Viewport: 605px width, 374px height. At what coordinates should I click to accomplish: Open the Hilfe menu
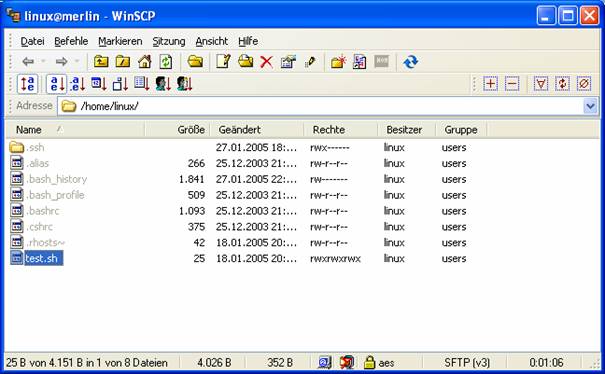point(248,41)
